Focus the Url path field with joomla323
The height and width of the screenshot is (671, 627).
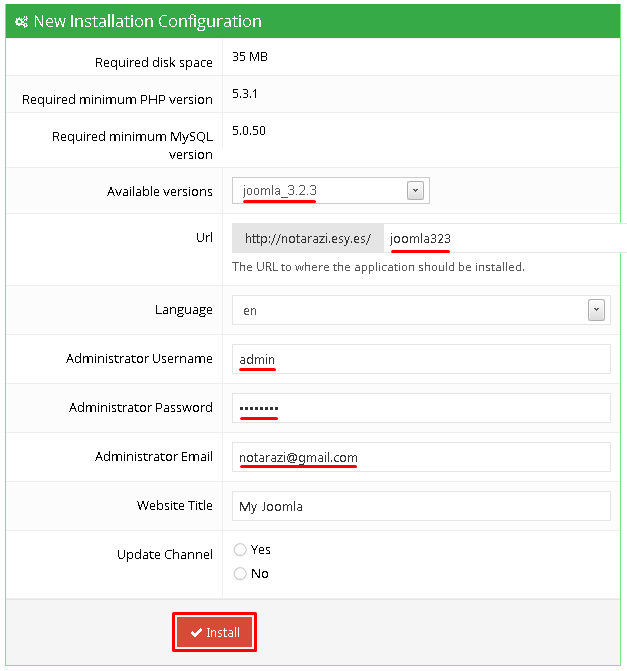[505, 238]
